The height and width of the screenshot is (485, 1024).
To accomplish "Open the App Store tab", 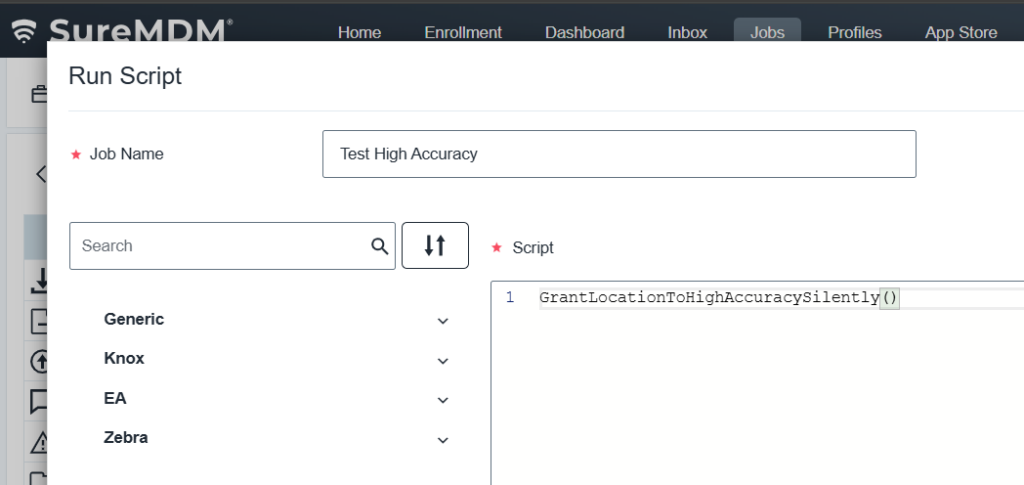I will [x=960, y=32].
